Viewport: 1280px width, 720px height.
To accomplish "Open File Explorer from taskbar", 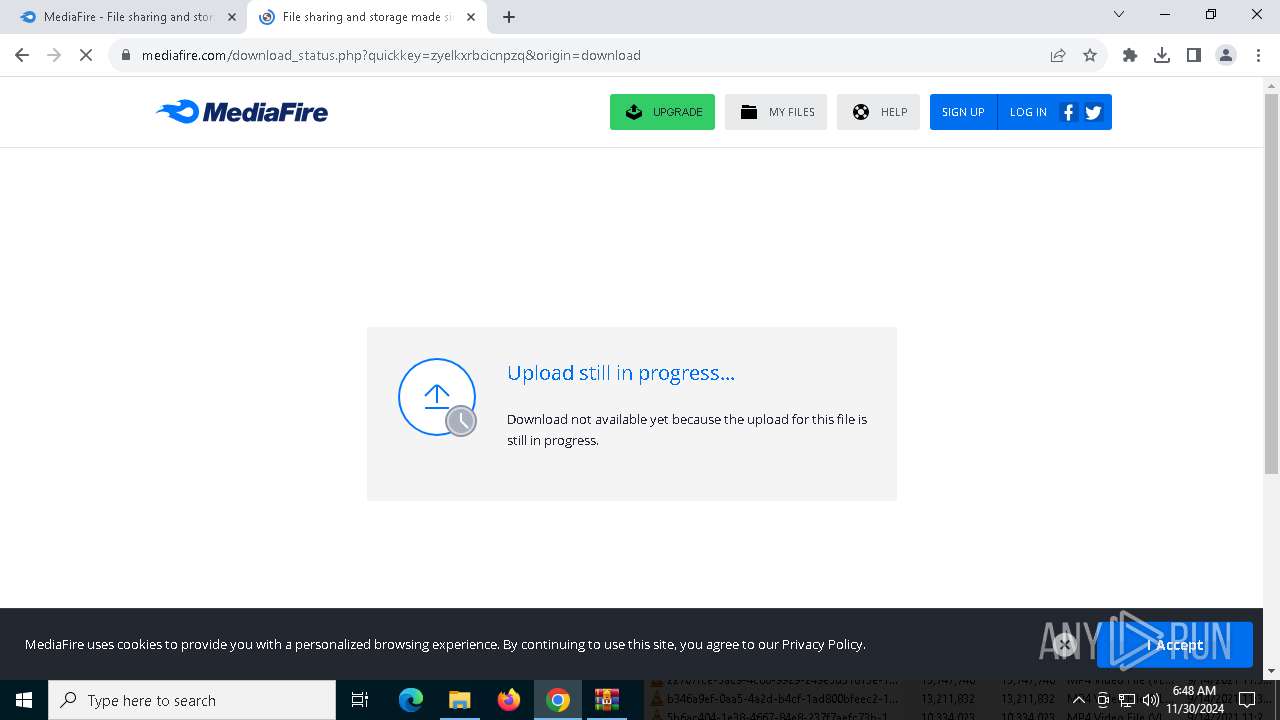I will (459, 700).
